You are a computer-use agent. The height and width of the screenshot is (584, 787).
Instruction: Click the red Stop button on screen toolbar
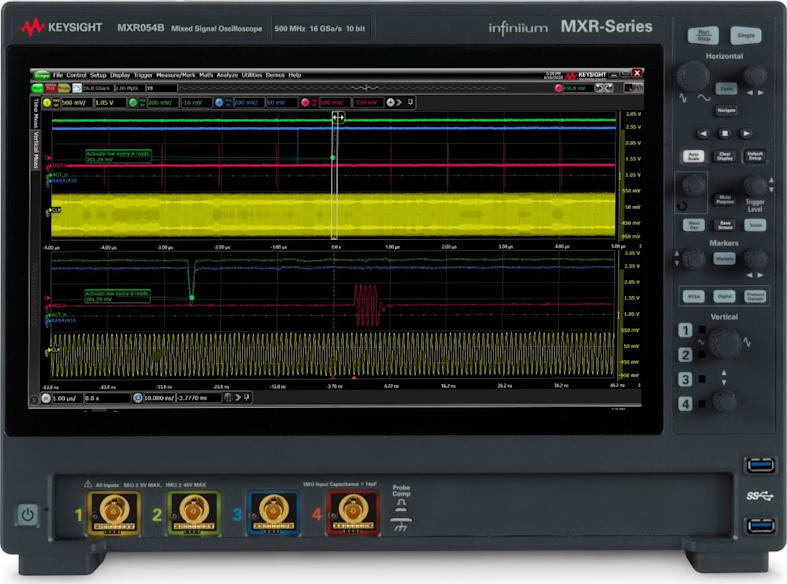coord(50,88)
